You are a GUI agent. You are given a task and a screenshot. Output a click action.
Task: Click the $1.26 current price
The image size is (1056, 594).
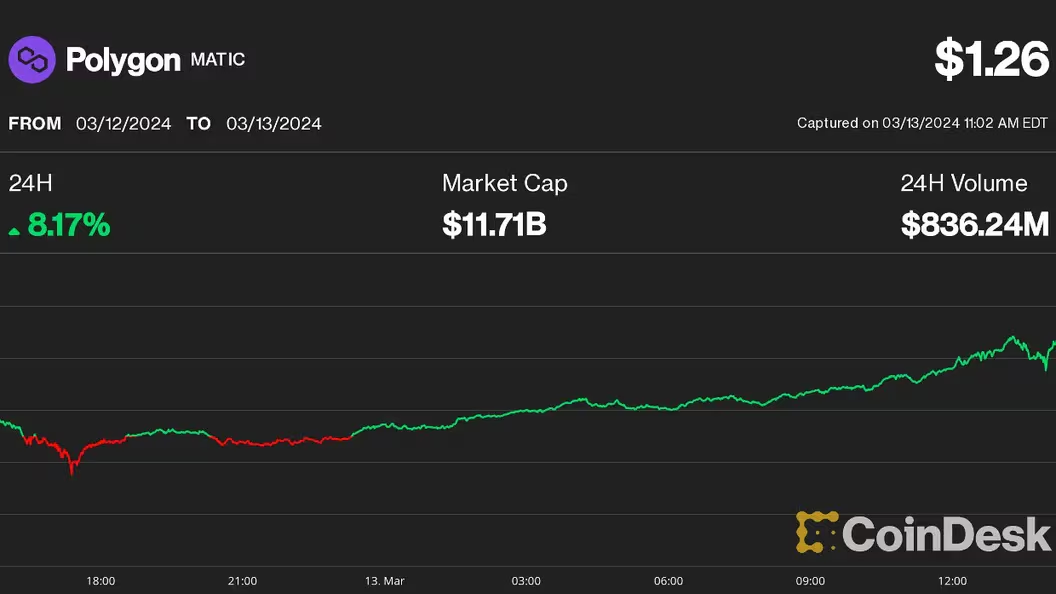[991, 60]
